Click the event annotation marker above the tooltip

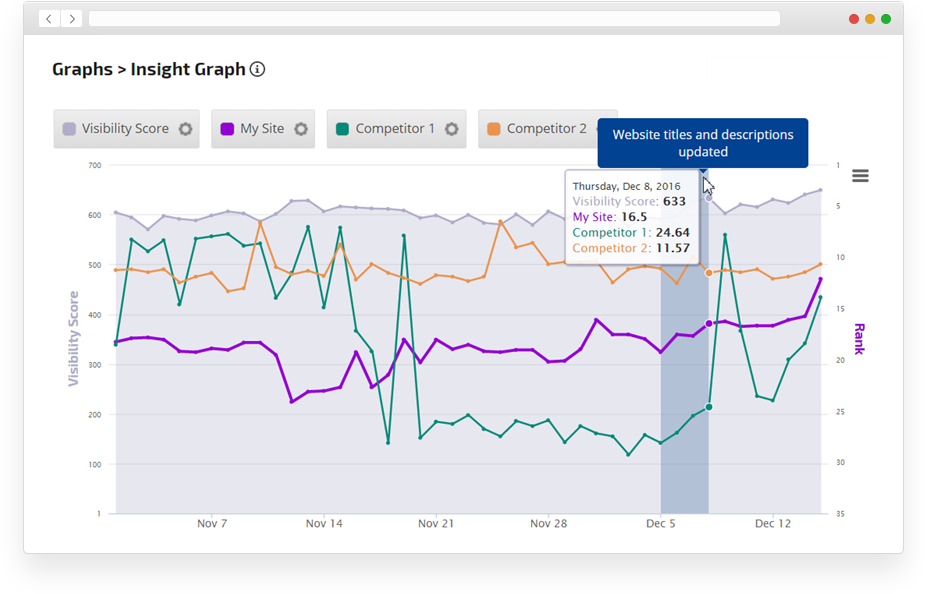704,173
